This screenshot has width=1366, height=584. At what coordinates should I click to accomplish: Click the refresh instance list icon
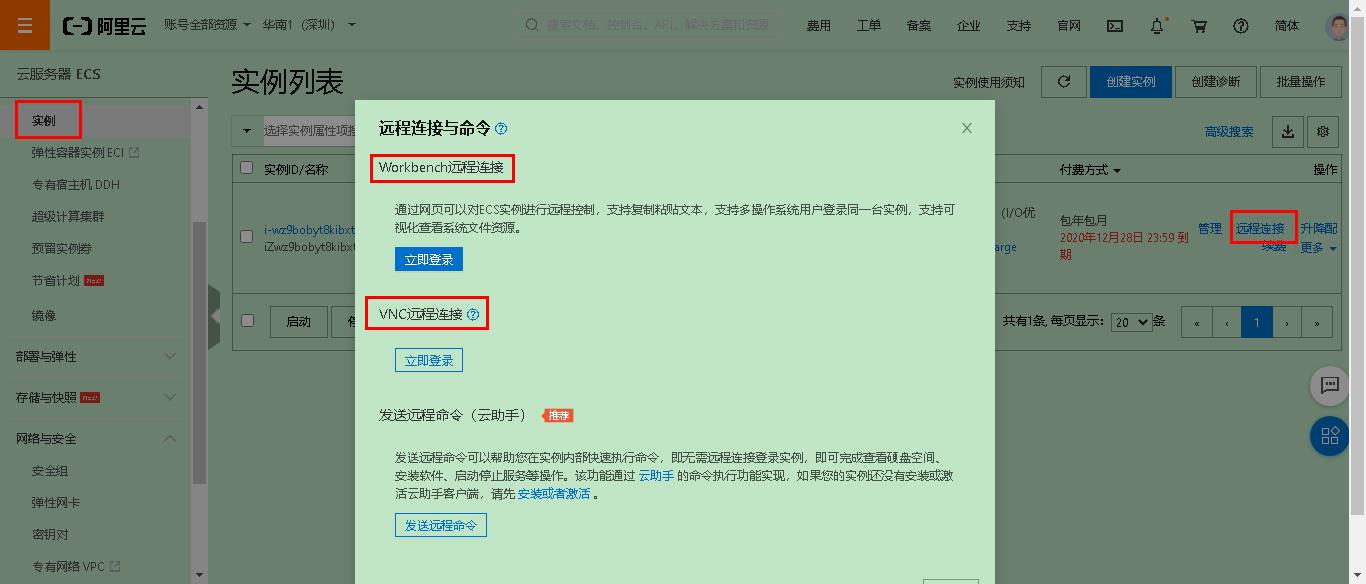1063,81
